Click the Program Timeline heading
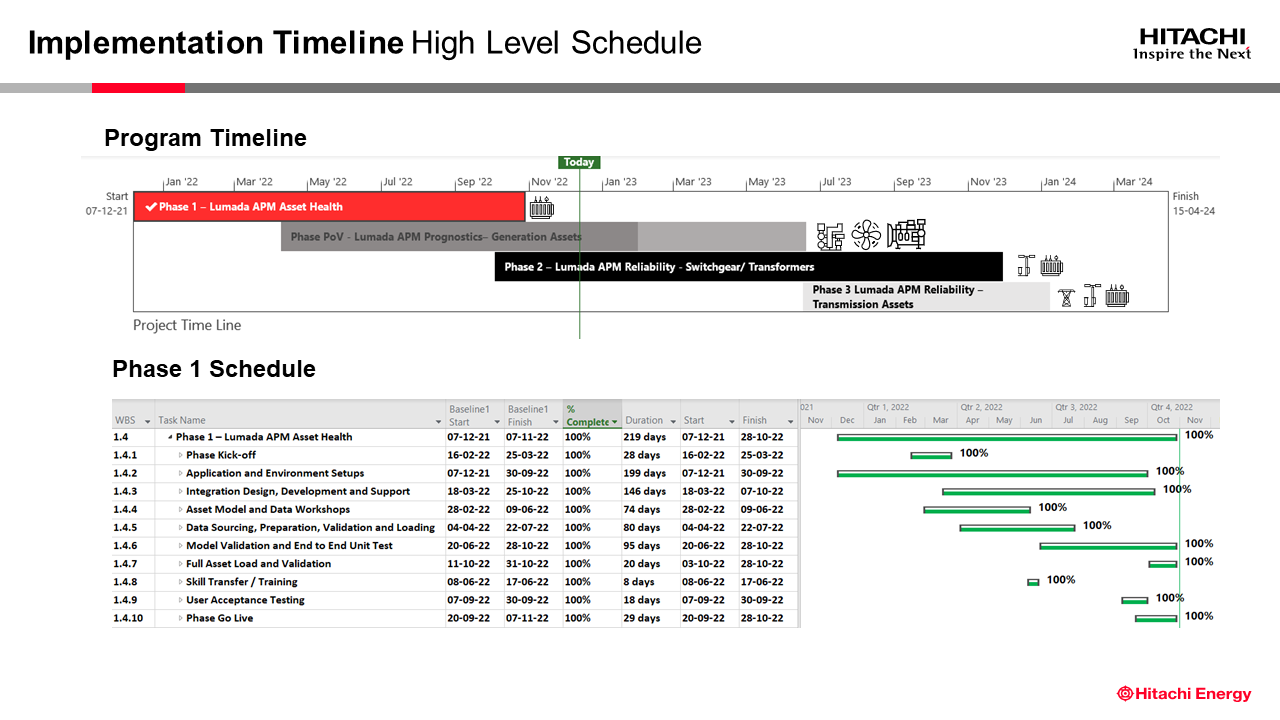The width and height of the screenshot is (1280, 720). click(205, 138)
